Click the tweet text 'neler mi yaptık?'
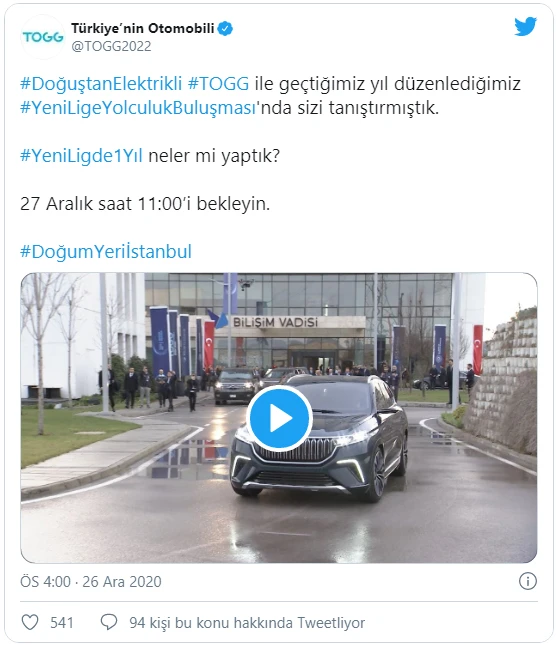 pyautogui.click(x=214, y=156)
